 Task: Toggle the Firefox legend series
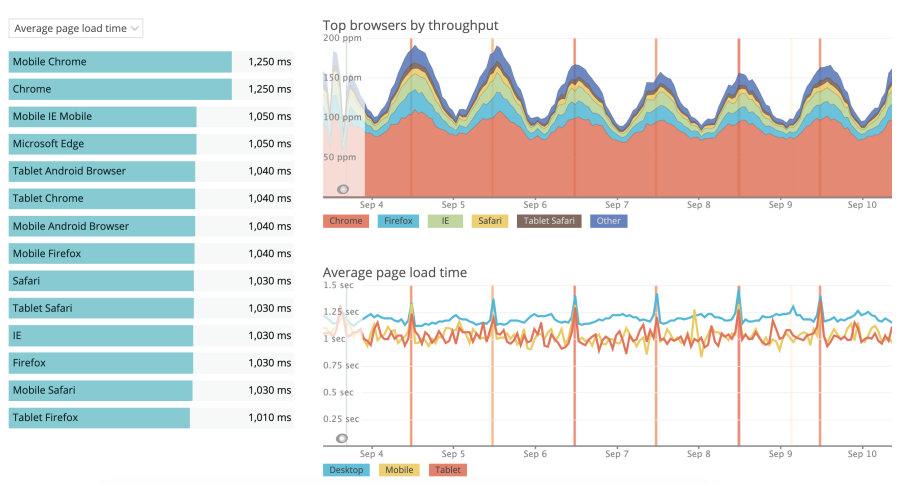[x=398, y=221]
